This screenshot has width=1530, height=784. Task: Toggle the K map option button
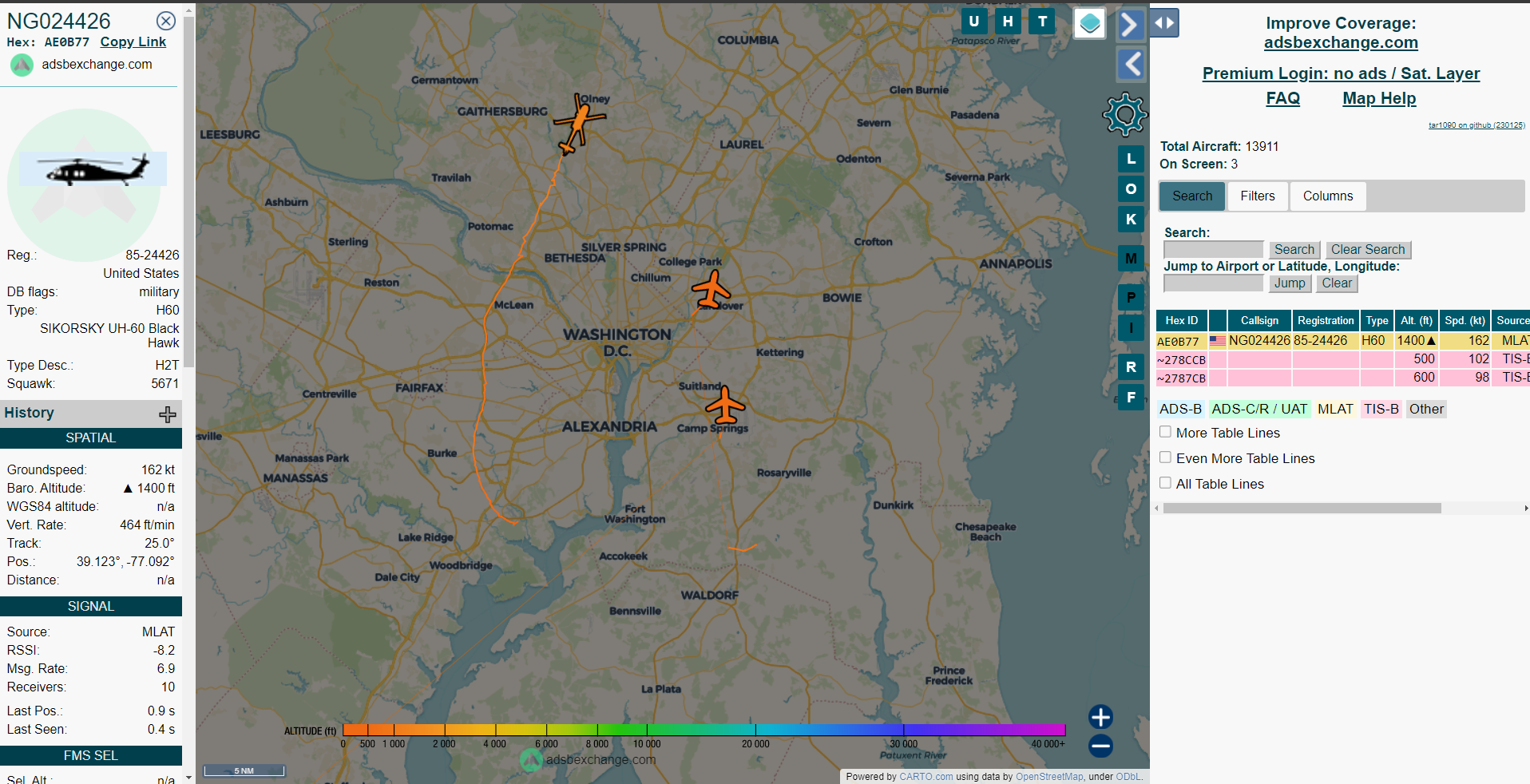tap(1131, 220)
